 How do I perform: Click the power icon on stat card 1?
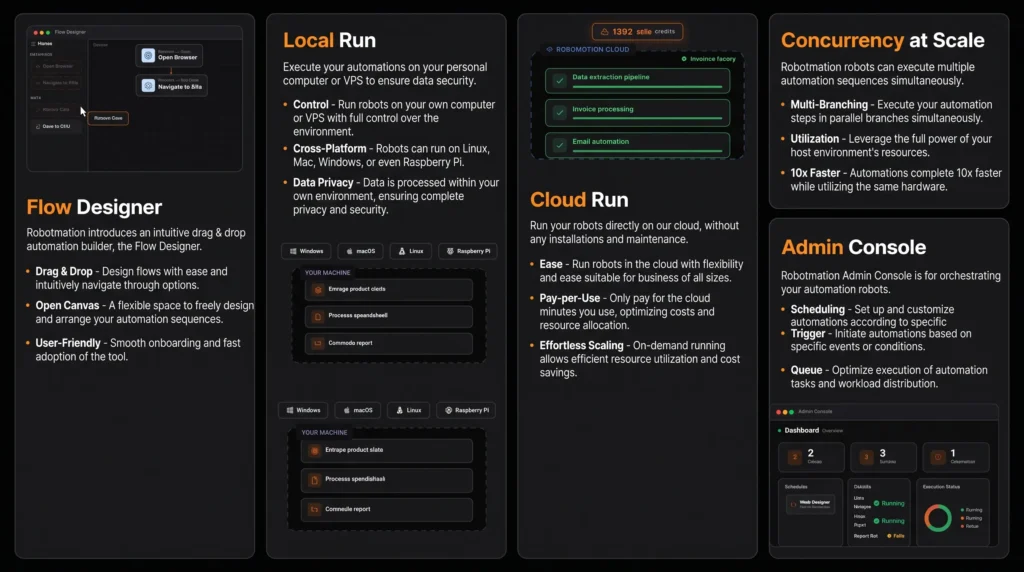pos(938,457)
